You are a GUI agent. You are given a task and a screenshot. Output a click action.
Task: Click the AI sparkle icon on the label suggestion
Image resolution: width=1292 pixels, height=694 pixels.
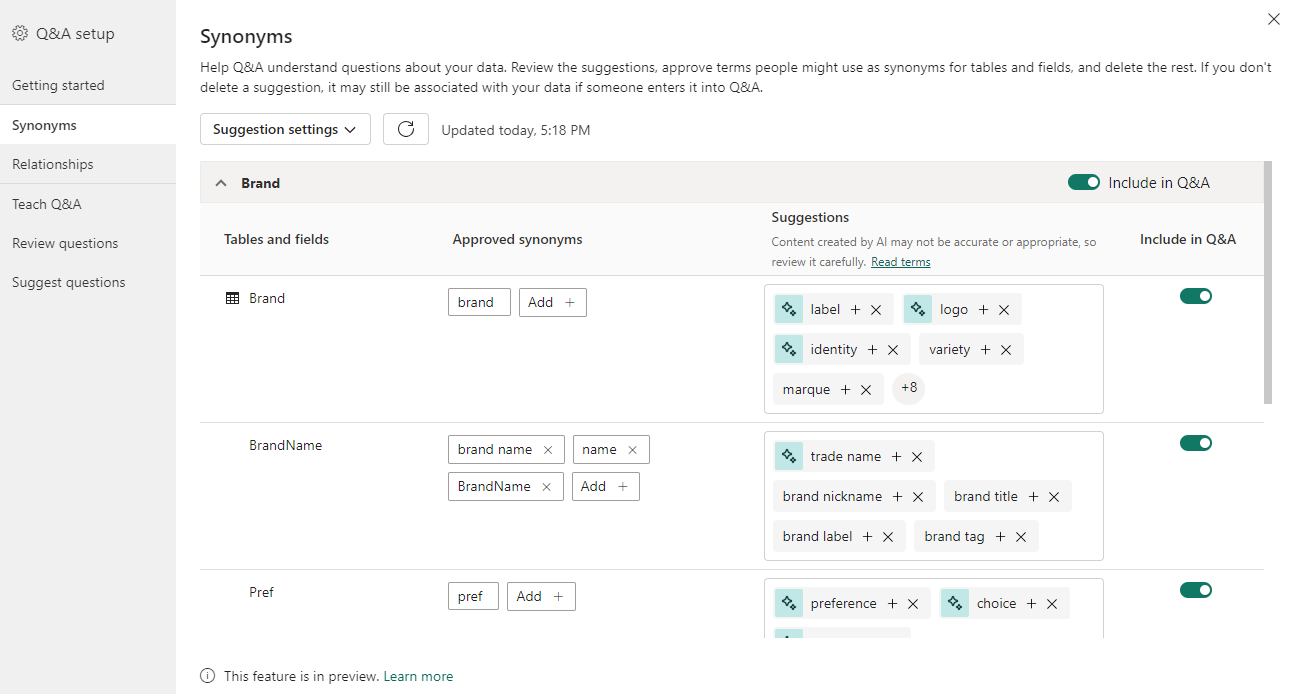click(x=788, y=309)
